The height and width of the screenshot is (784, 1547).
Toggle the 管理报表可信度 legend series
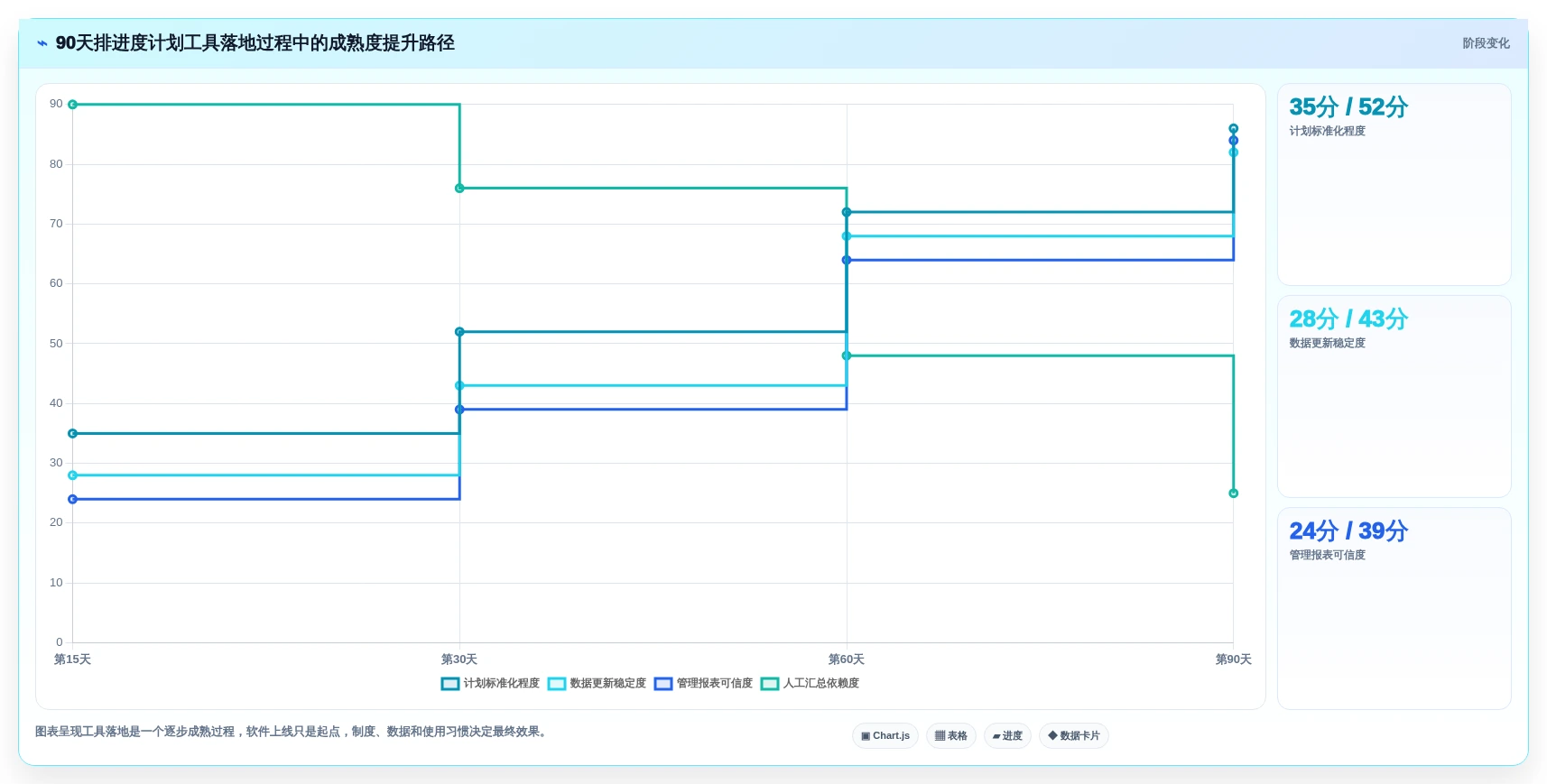tap(703, 683)
